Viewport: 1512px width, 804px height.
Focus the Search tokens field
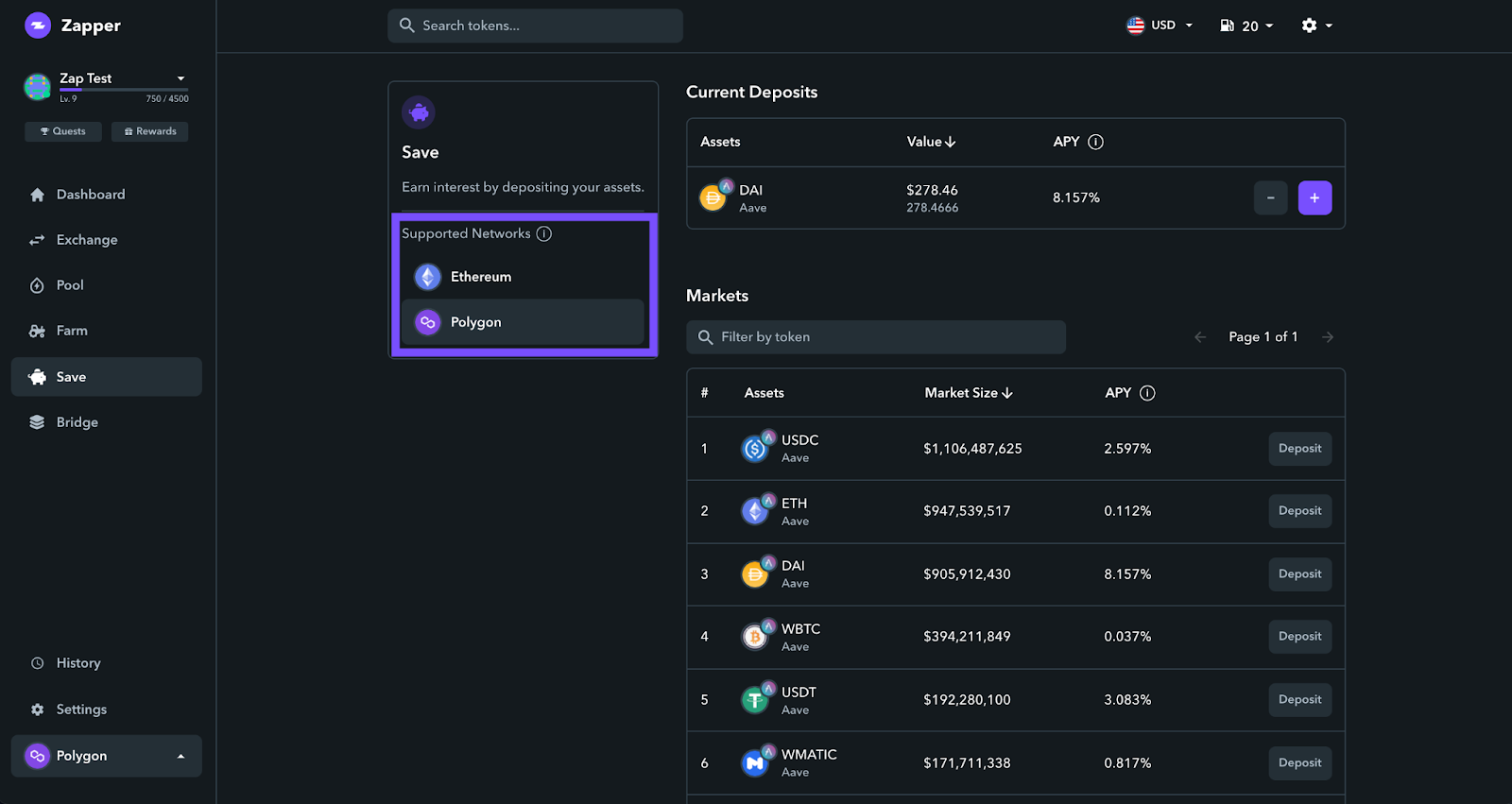click(535, 26)
